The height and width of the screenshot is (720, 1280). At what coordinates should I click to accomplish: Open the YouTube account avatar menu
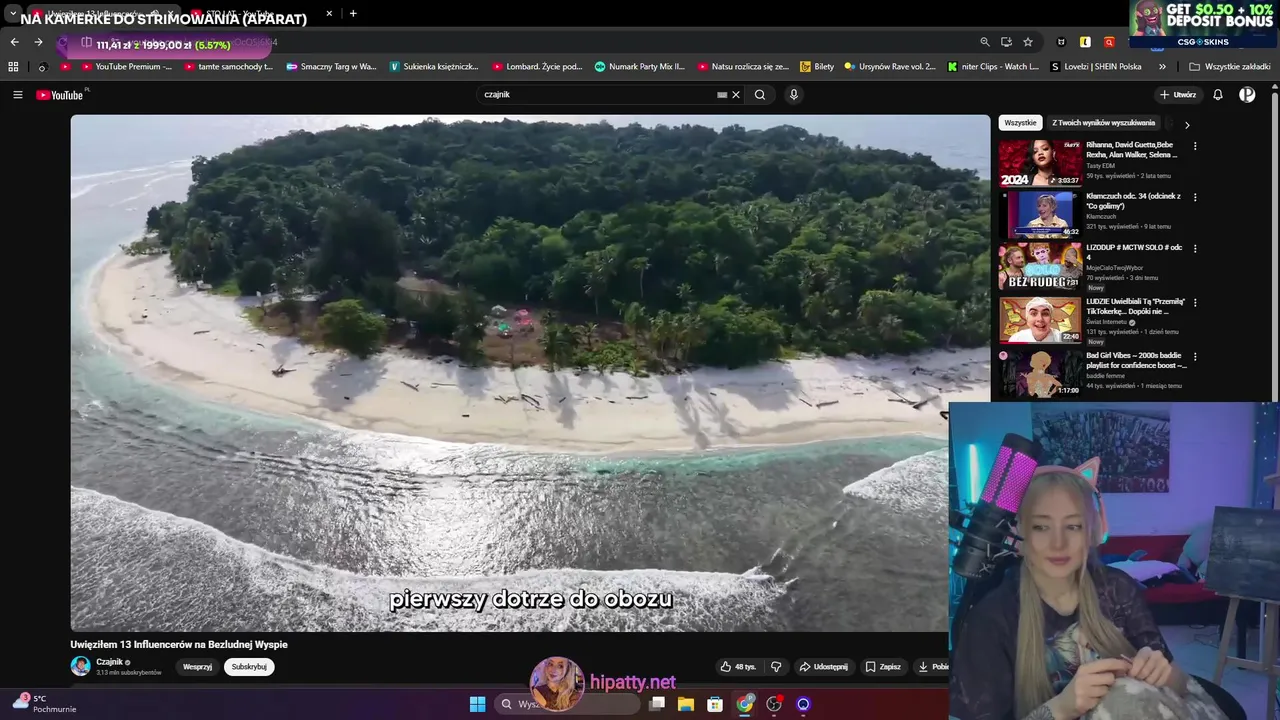point(1247,95)
